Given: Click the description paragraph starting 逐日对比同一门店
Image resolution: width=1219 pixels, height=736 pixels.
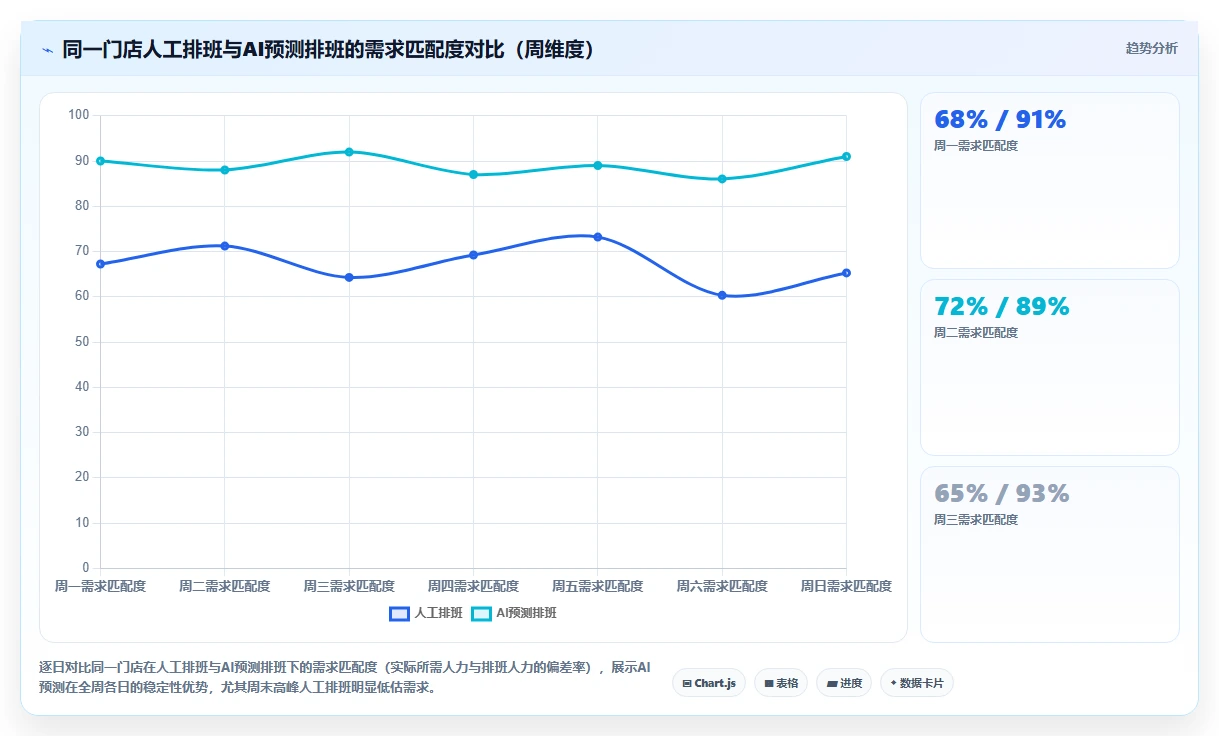Looking at the screenshot, I should click(x=345, y=677).
